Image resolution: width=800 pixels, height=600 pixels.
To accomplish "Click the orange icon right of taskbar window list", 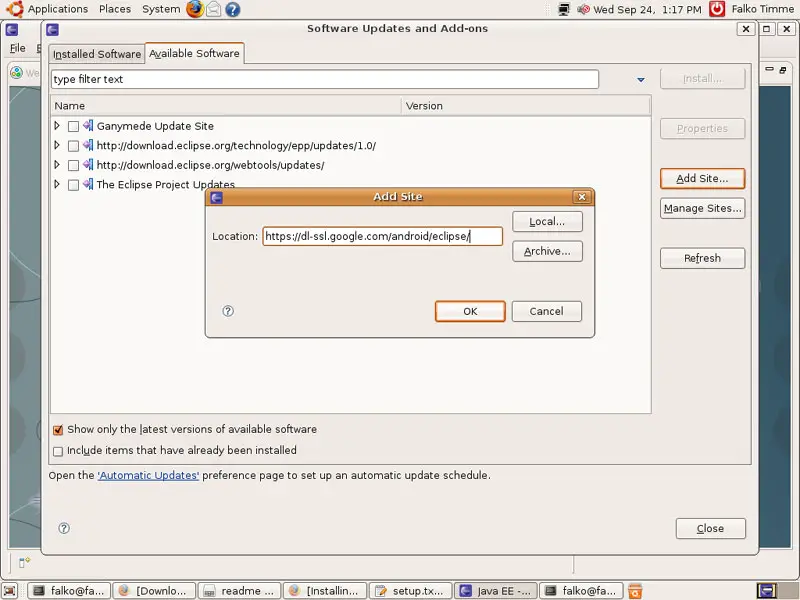I will click(635, 590).
